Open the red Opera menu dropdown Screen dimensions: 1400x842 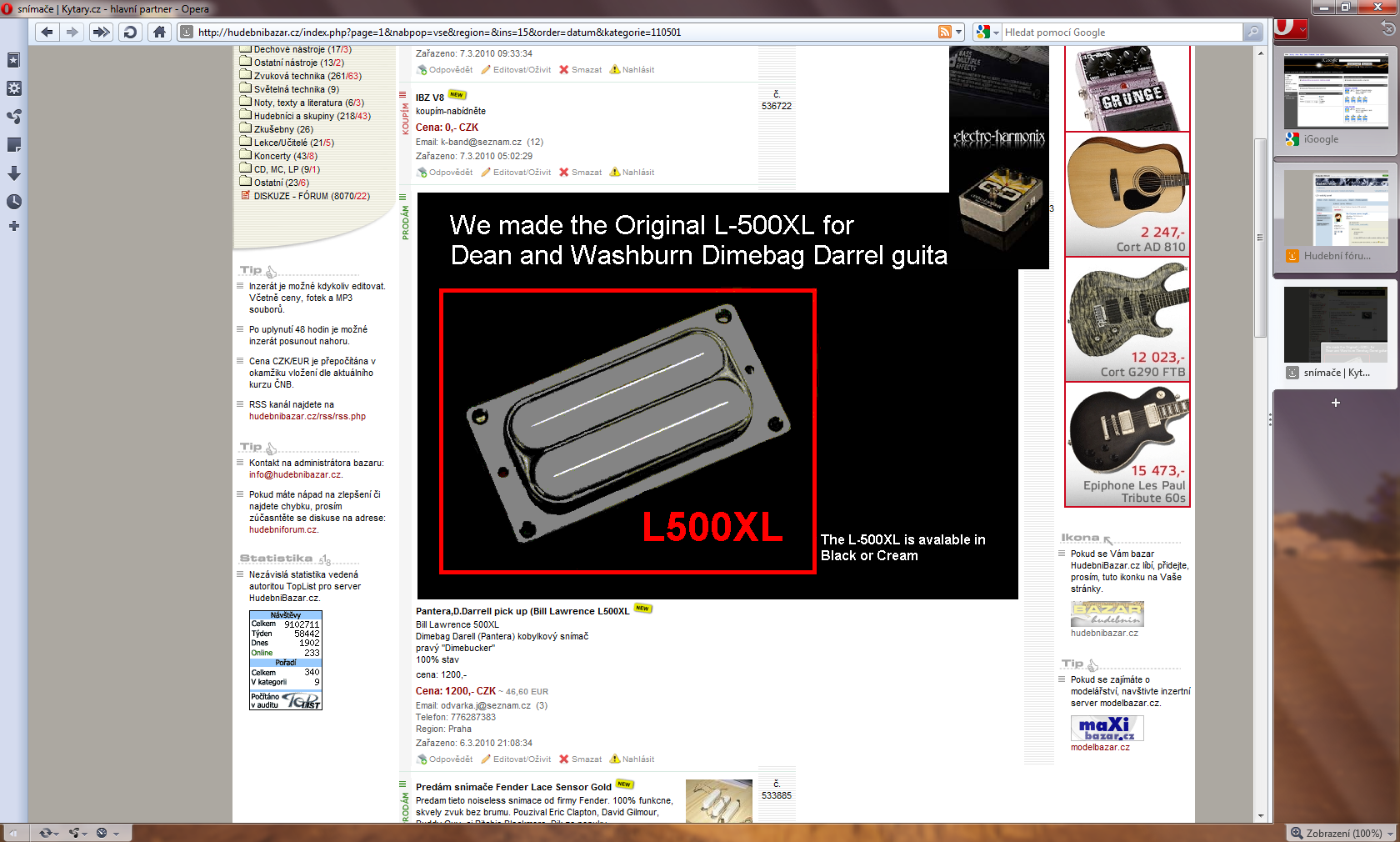[x=1290, y=28]
